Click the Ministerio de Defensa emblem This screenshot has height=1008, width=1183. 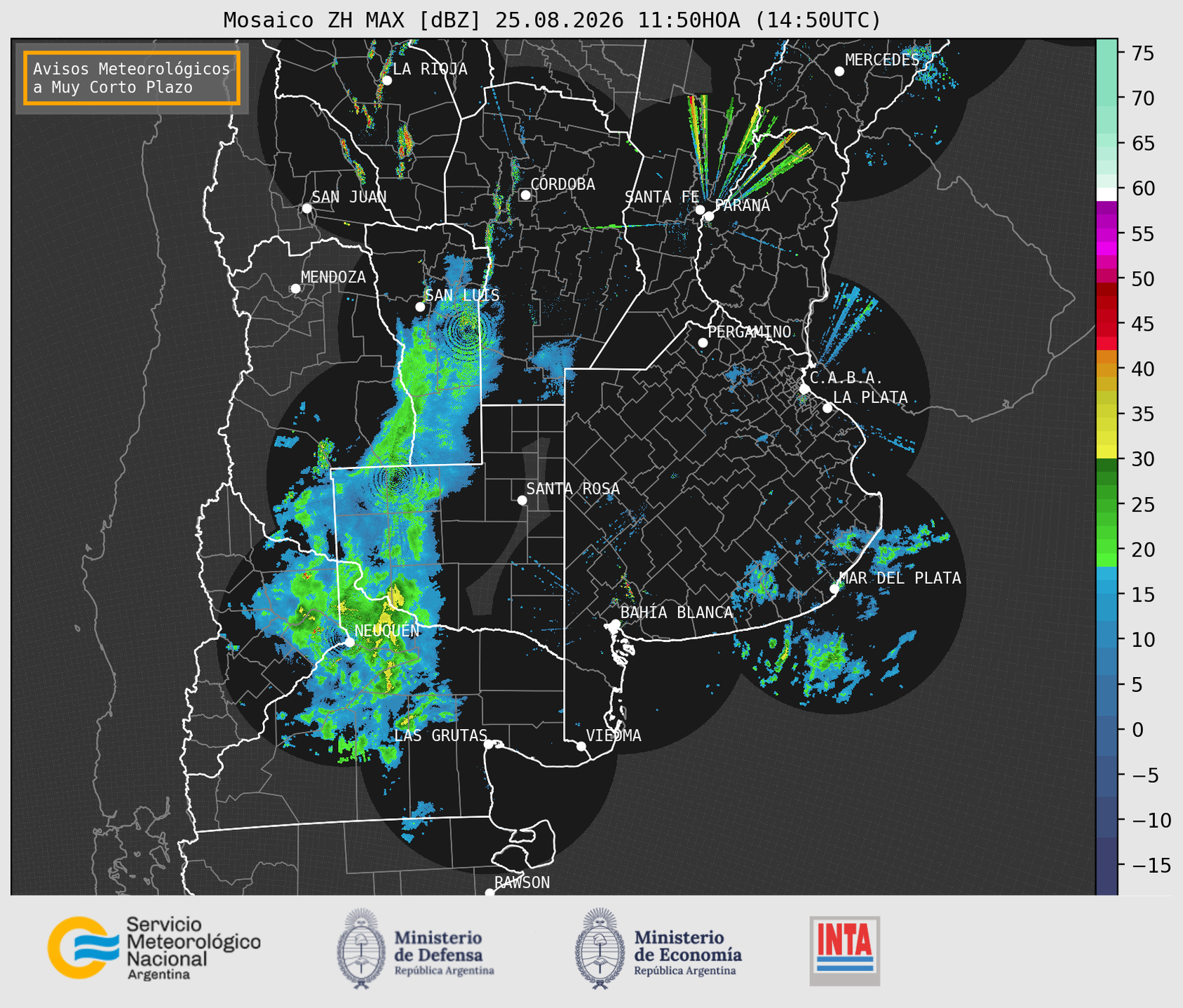(361, 948)
